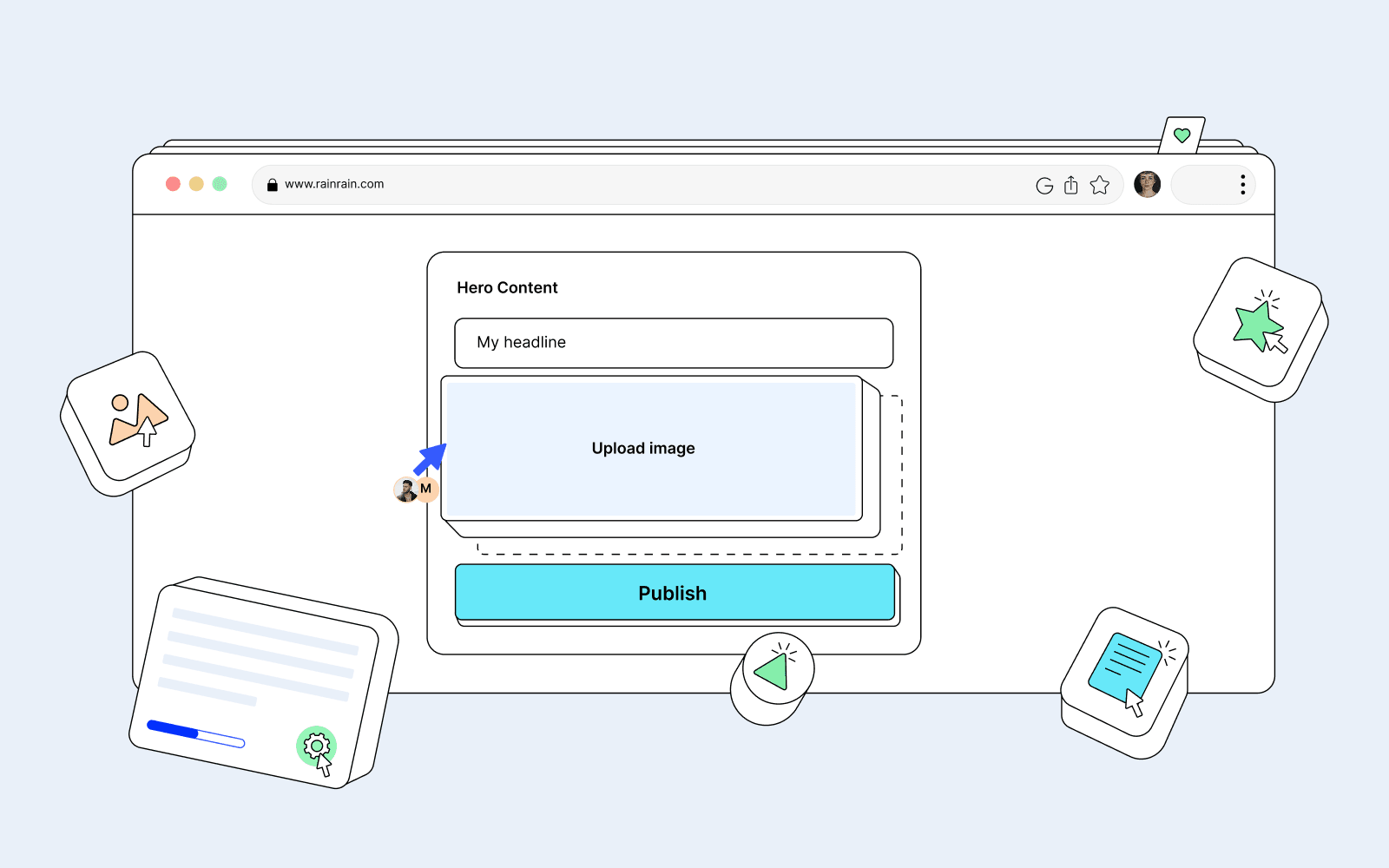Open the three-dot browser menu
Image resolution: width=1389 pixels, height=868 pixels.
coord(1242,185)
